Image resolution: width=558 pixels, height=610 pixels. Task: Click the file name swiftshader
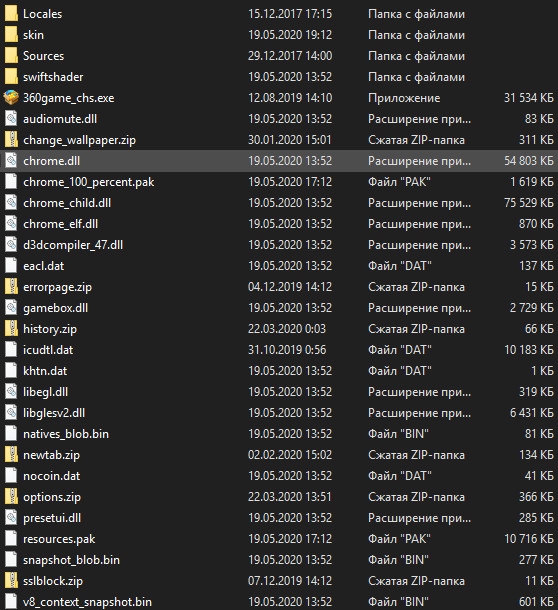[53, 77]
